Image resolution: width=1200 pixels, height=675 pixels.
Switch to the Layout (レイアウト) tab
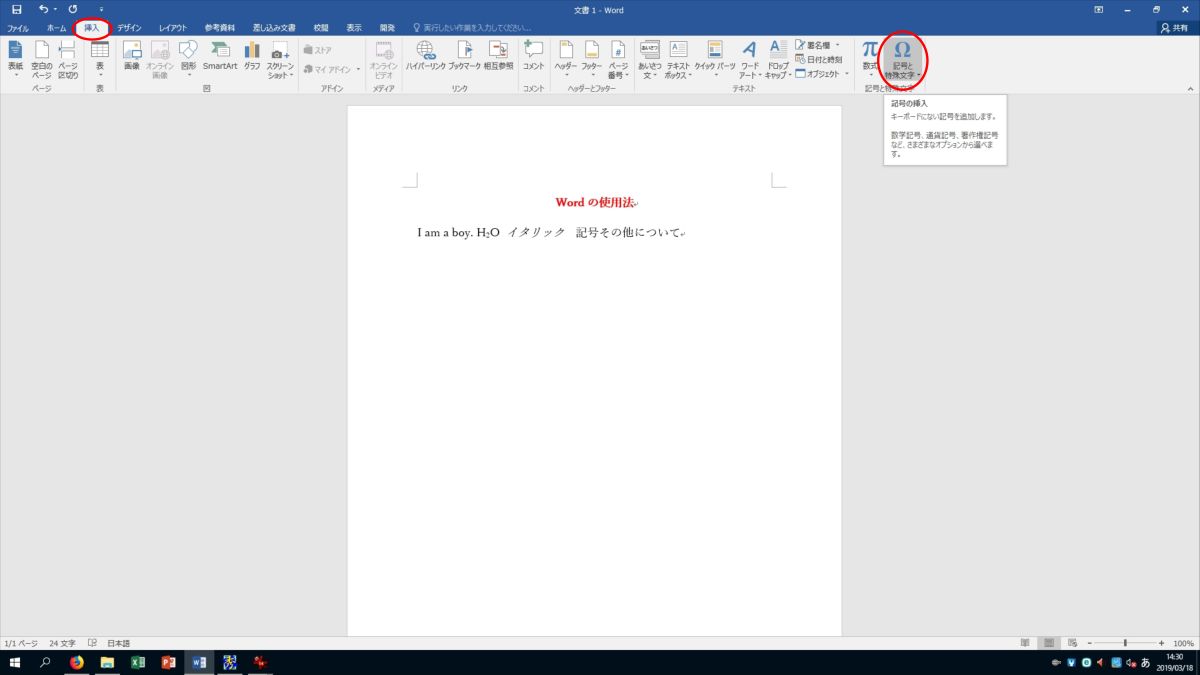tap(173, 28)
